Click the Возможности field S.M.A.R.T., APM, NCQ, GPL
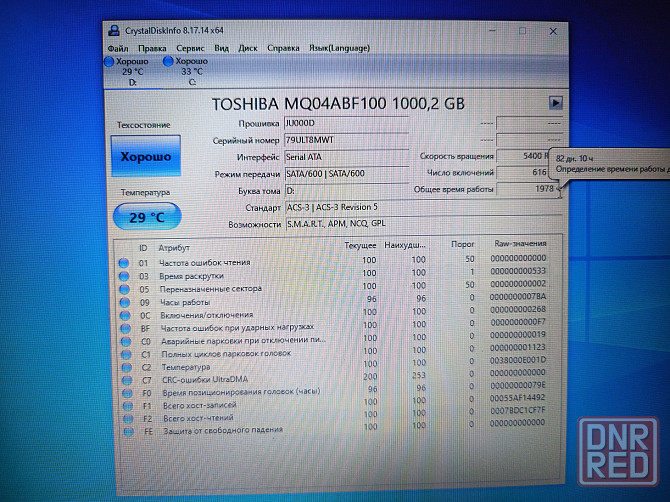 [423, 224]
